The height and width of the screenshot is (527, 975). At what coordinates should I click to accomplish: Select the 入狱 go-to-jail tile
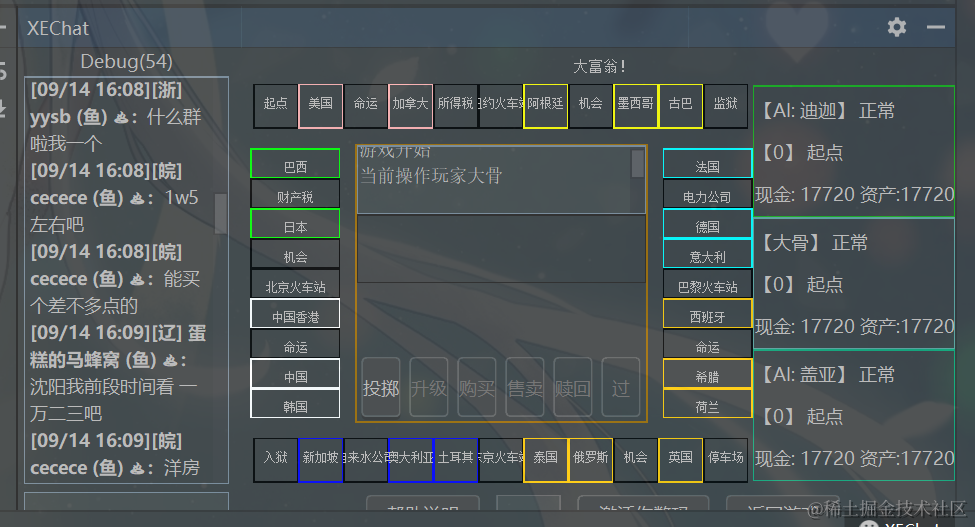(x=275, y=460)
